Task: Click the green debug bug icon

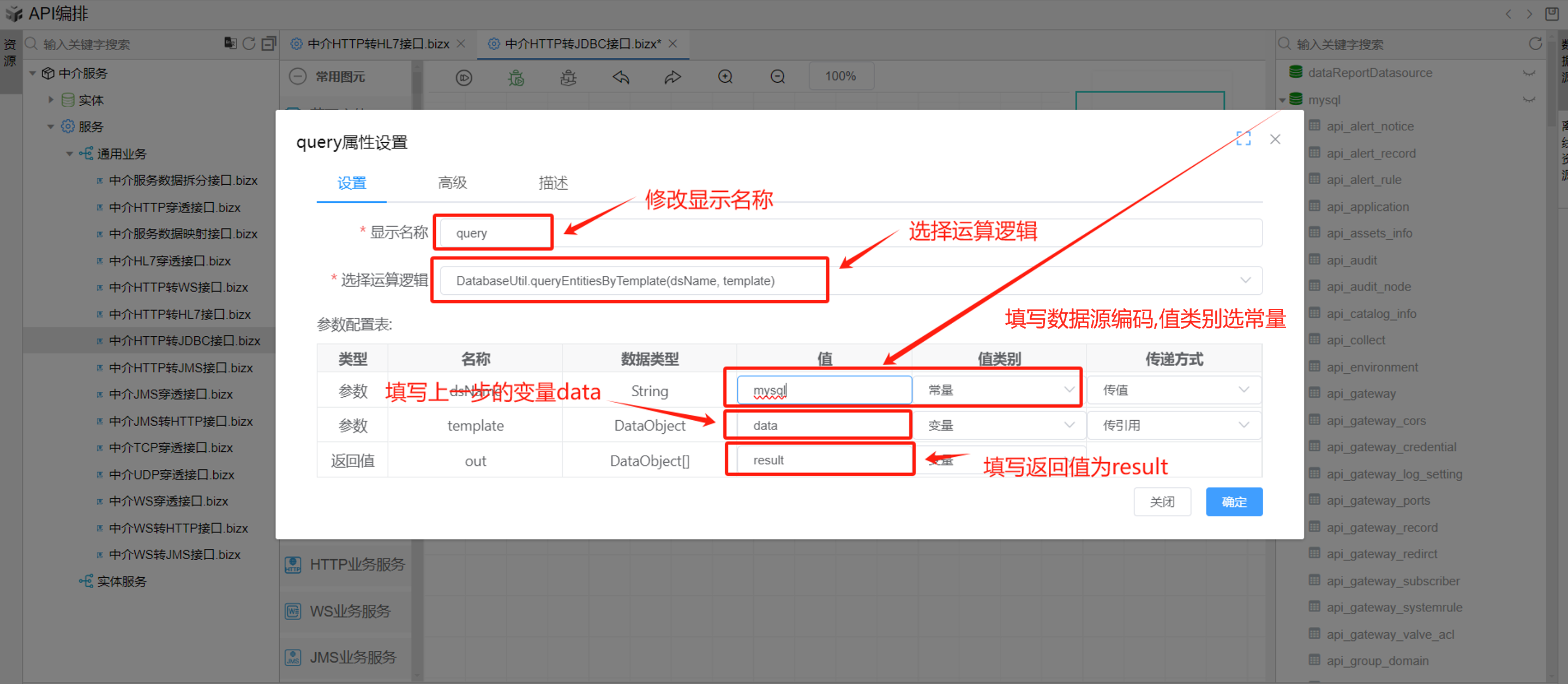Action: coord(515,77)
